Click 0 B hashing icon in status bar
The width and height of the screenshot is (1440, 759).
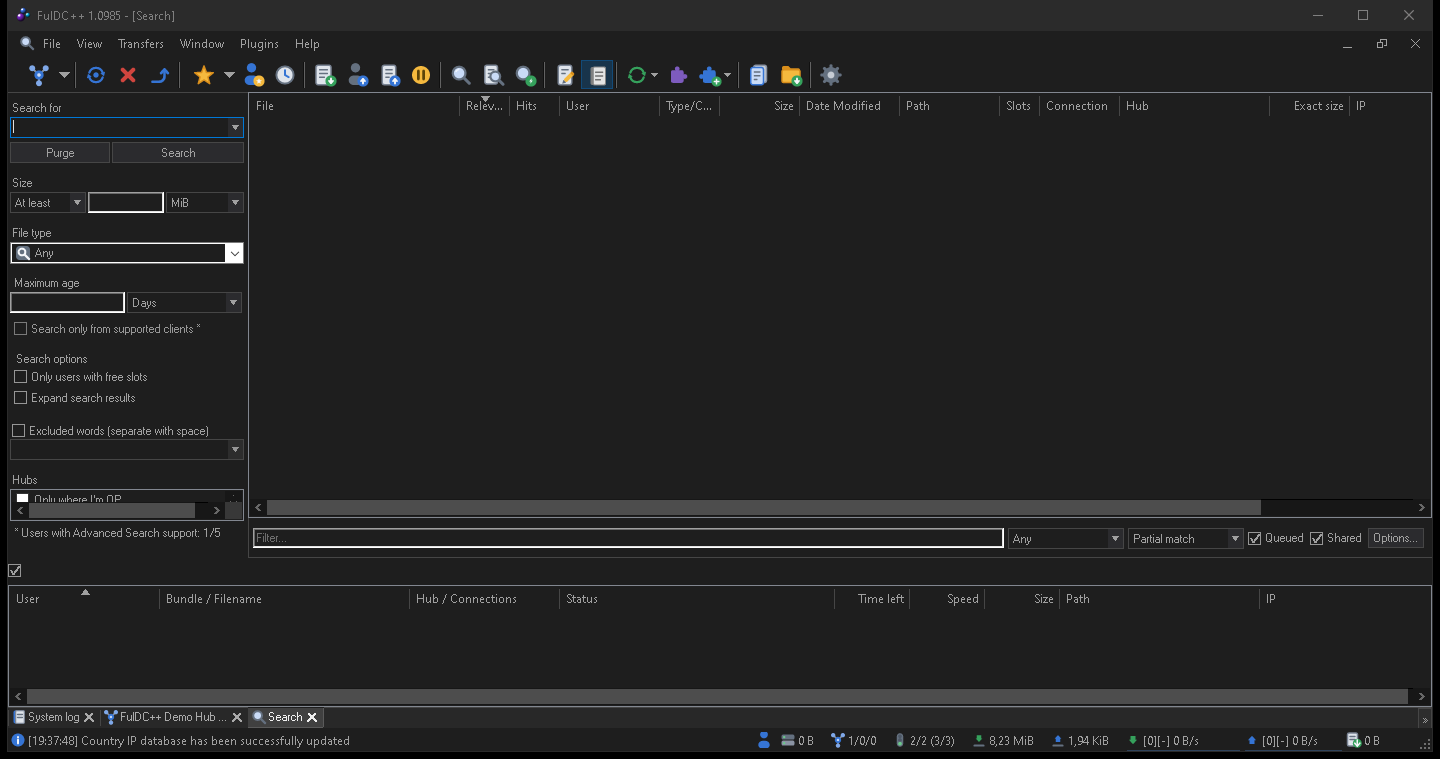797,741
